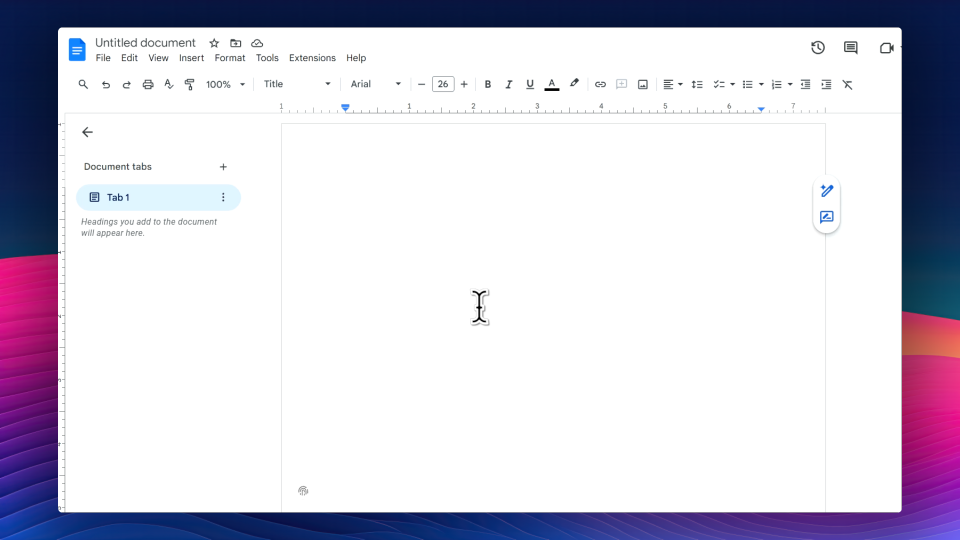Open the Extensions menu
This screenshot has height=540, width=960.
click(x=312, y=58)
